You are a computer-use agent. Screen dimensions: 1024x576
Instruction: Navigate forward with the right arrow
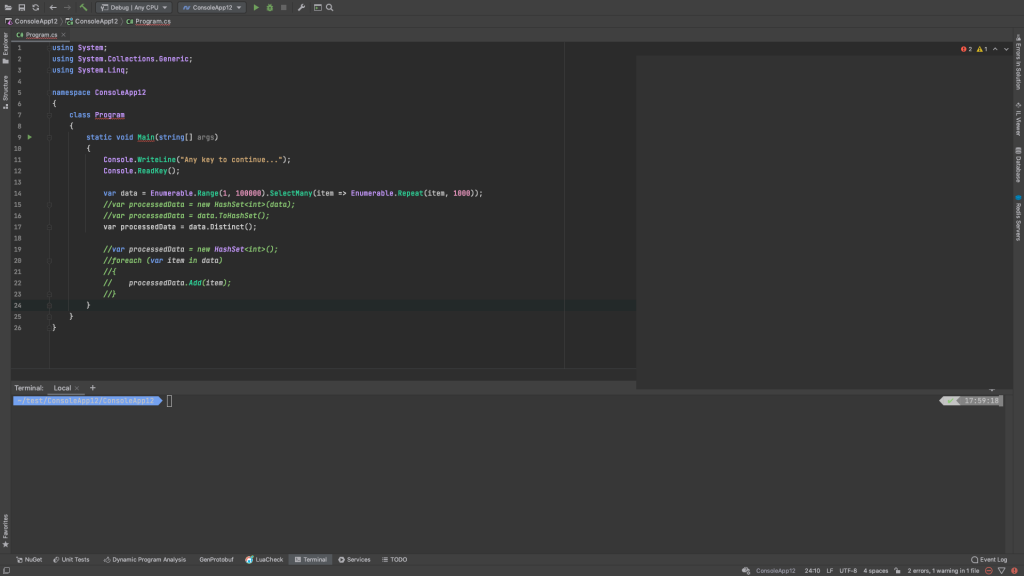coord(67,8)
